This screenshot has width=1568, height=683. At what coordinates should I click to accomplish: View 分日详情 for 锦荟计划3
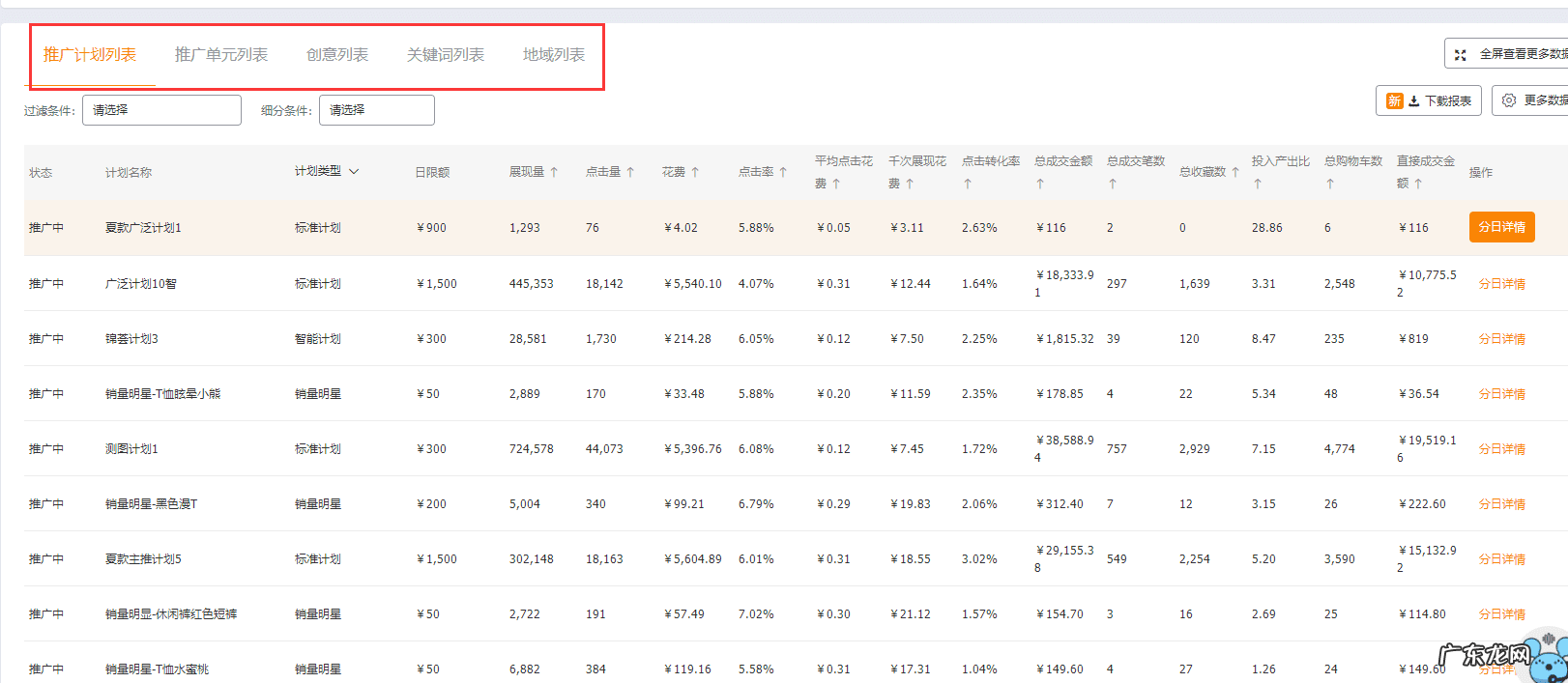pos(1501,339)
